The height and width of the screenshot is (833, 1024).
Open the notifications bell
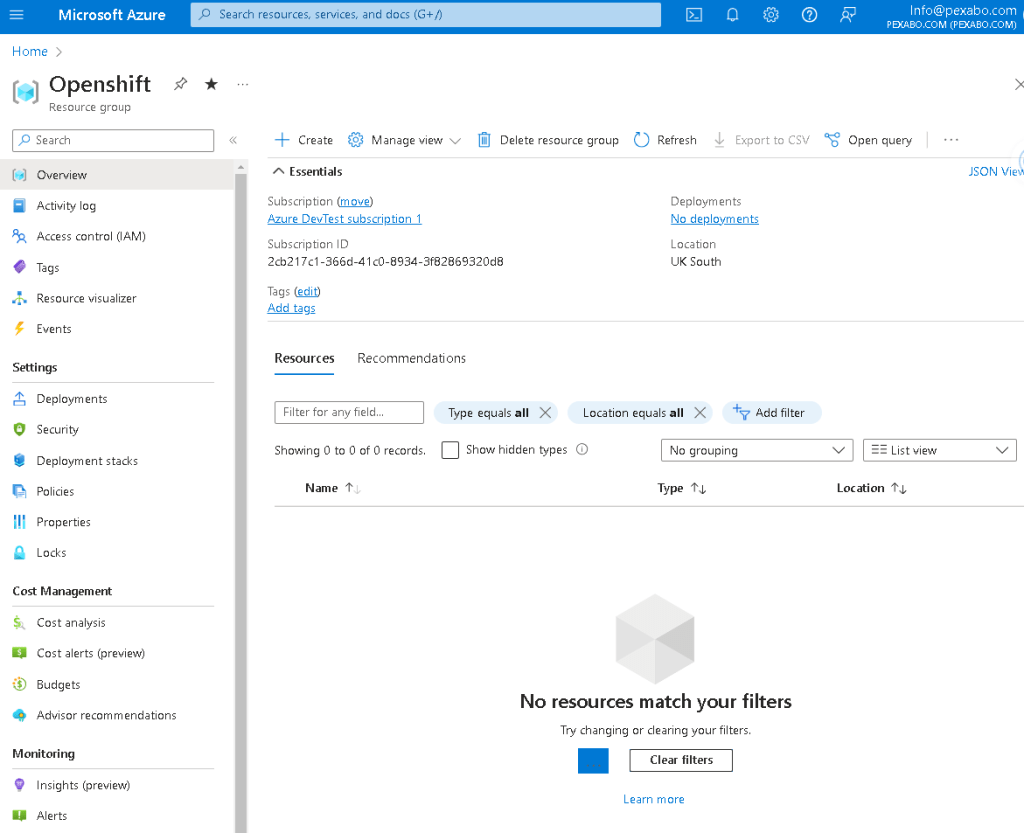pos(732,14)
